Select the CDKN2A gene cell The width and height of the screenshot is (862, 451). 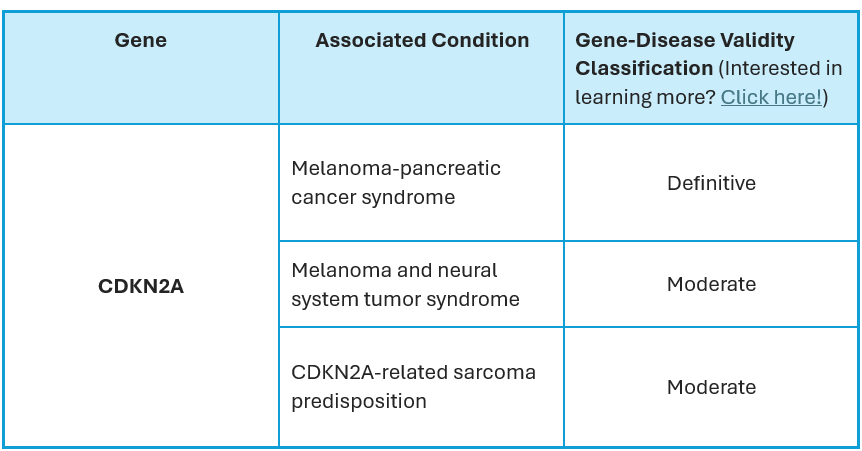tap(141, 286)
